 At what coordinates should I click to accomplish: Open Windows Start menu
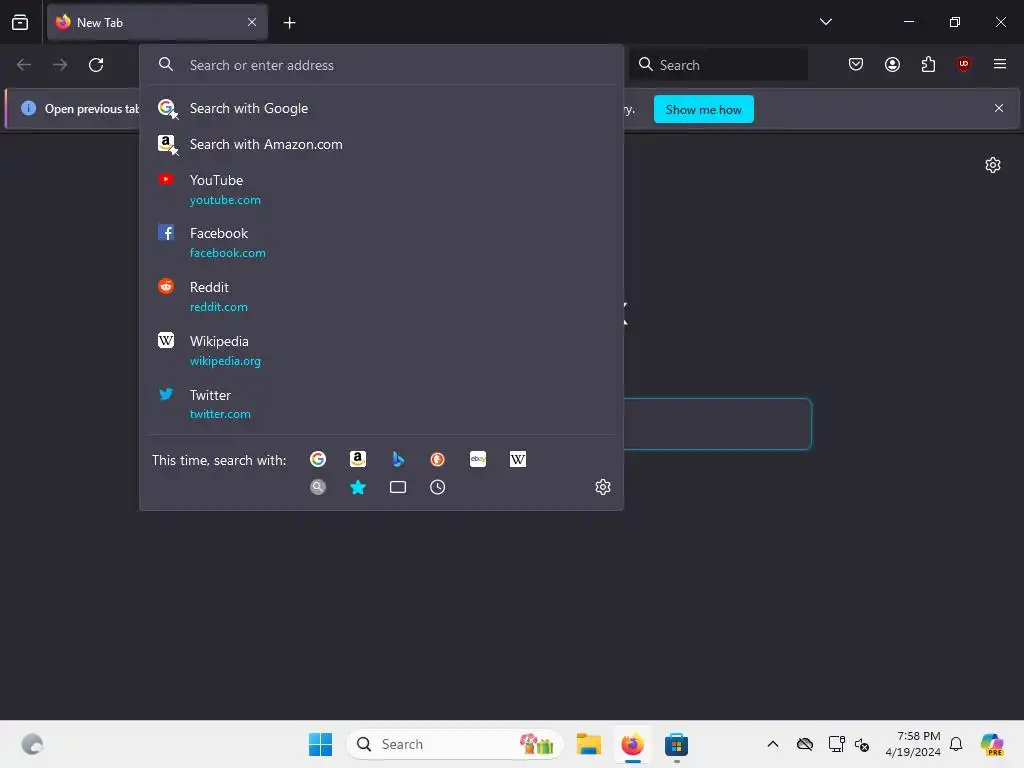coord(320,744)
